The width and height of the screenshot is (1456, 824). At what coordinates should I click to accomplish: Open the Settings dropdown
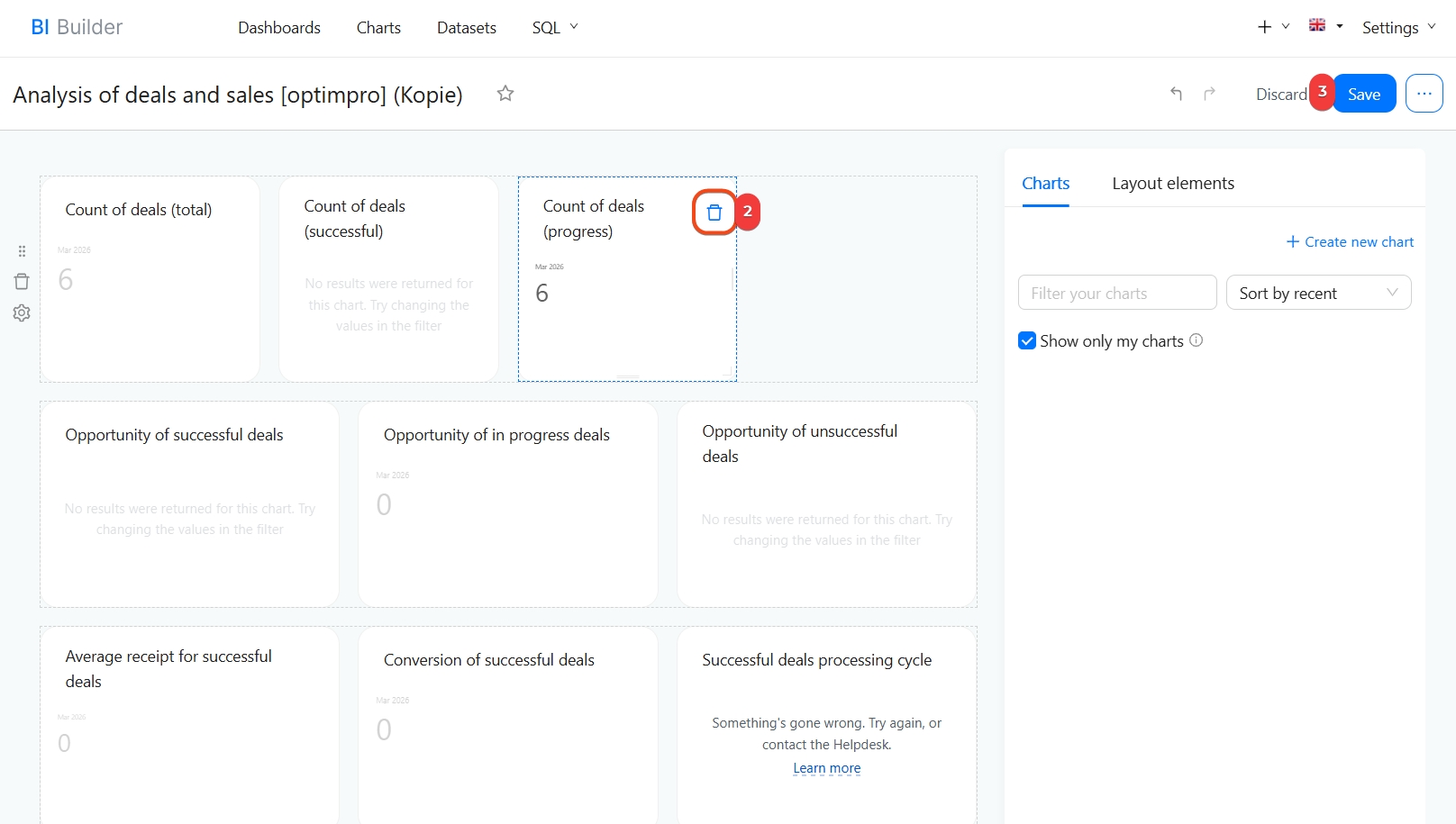pyautogui.click(x=1397, y=28)
